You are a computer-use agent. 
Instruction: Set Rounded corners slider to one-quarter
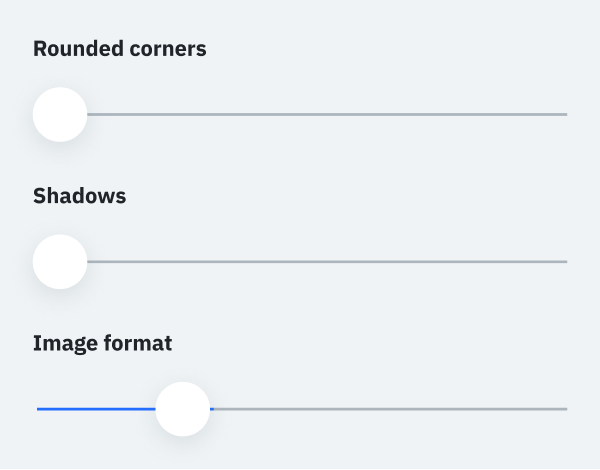pos(169,114)
